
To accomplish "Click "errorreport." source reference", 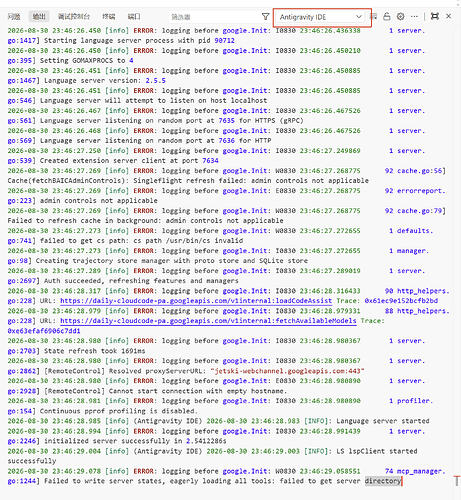I will 421,191.
